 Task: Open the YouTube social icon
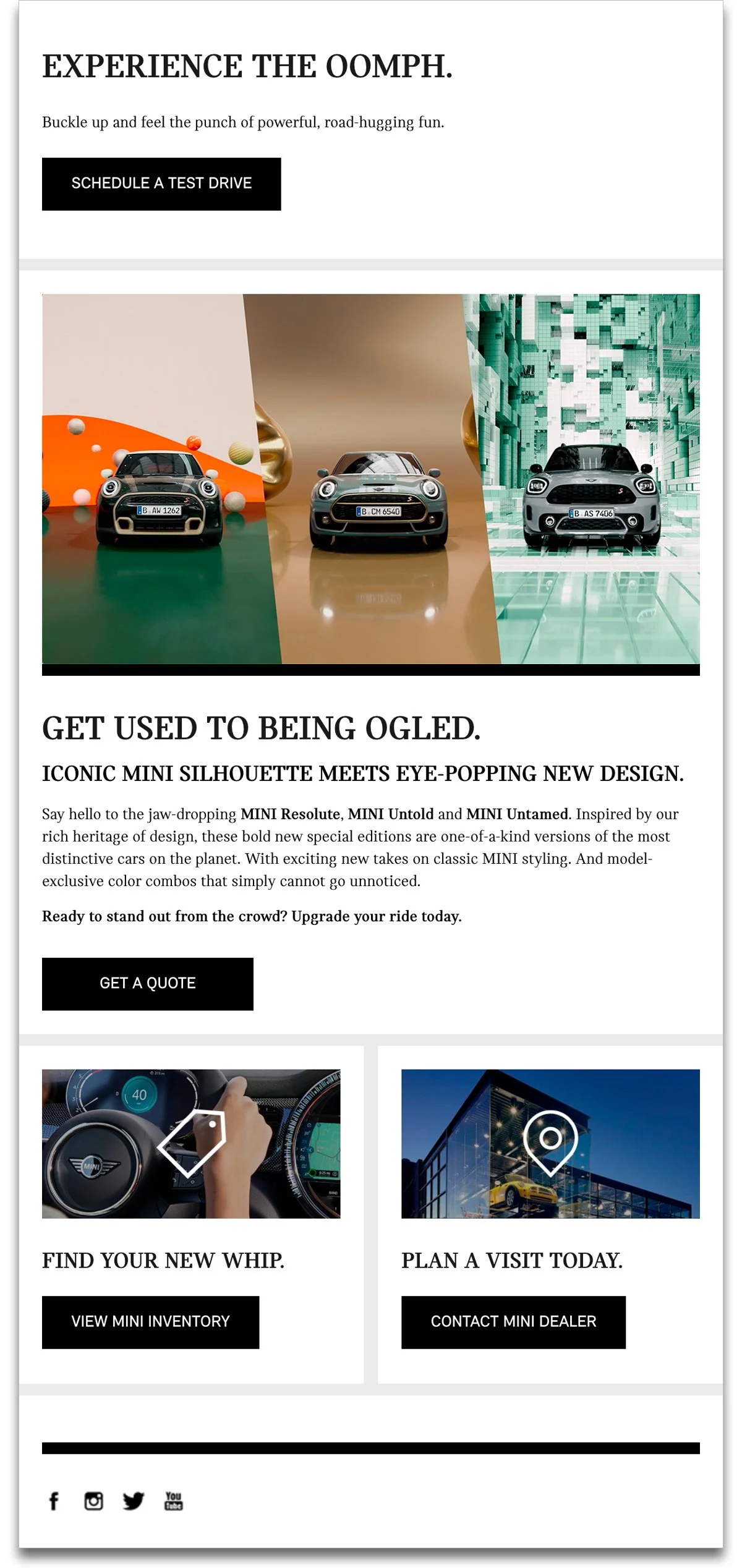[174, 1501]
